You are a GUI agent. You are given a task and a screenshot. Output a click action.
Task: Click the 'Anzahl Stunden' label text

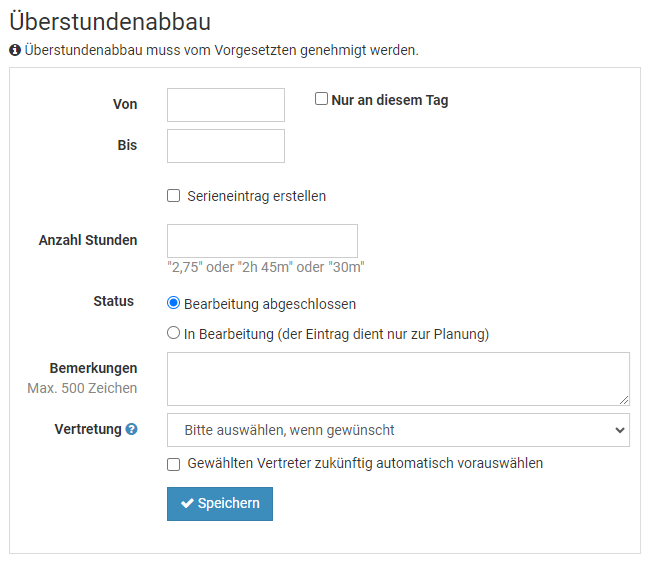coord(88,240)
